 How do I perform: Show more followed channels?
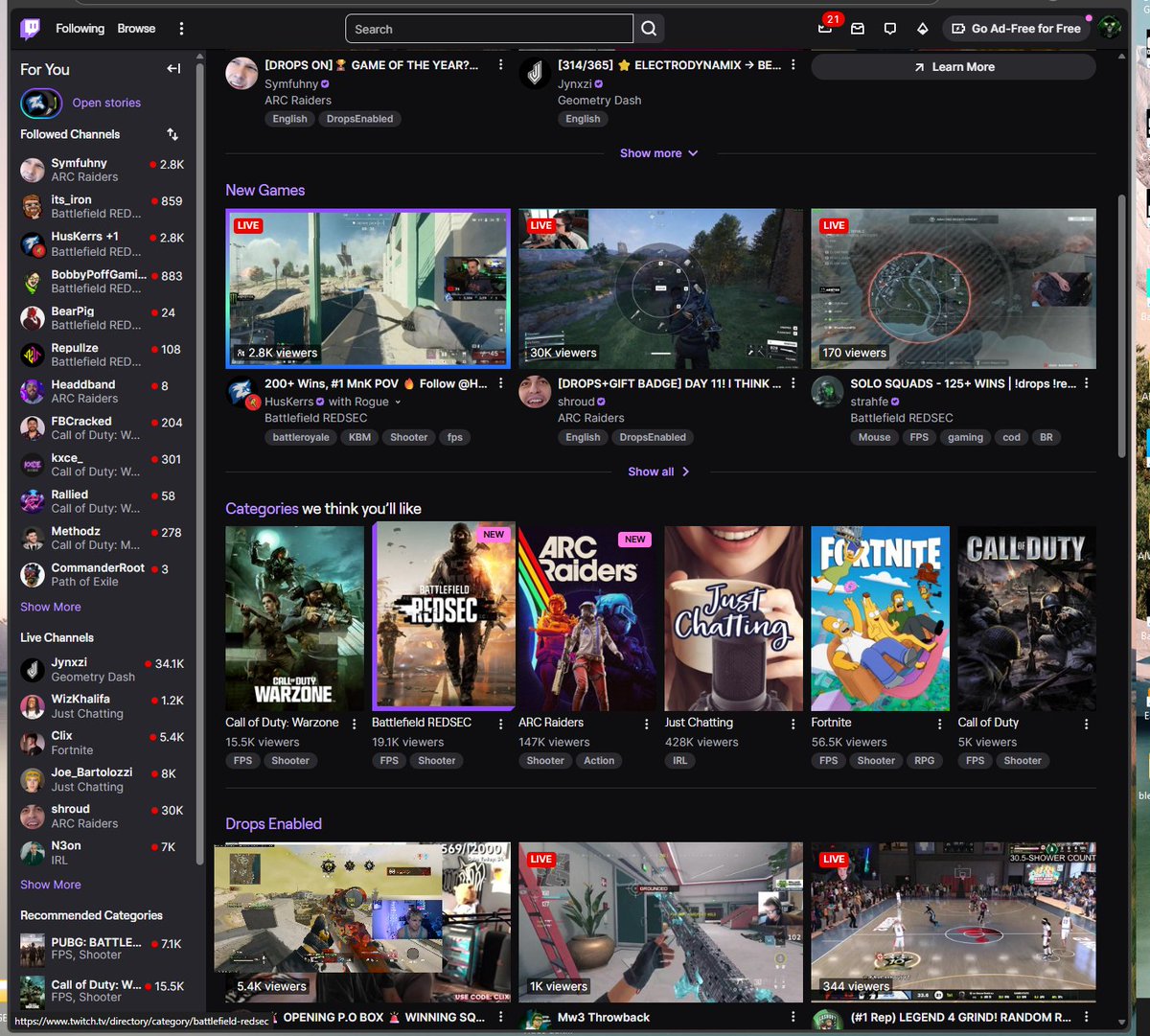(x=51, y=607)
